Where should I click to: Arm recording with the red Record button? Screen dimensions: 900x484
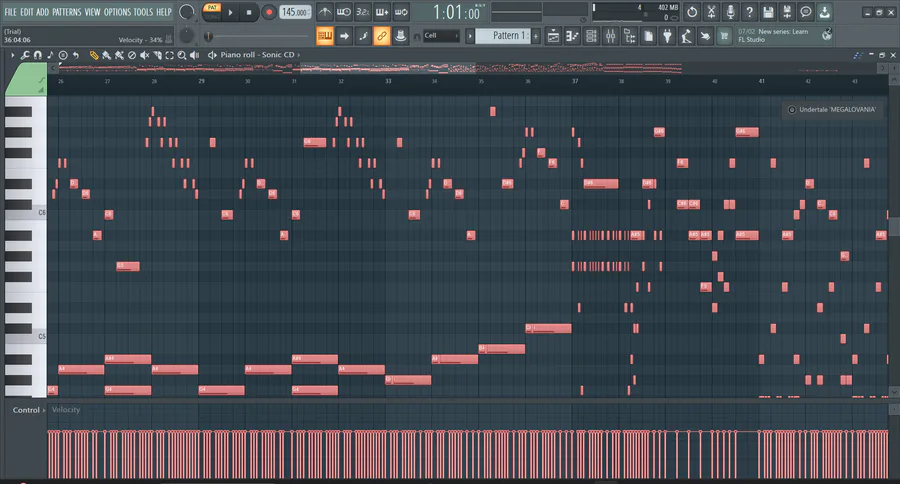tap(269, 12)
